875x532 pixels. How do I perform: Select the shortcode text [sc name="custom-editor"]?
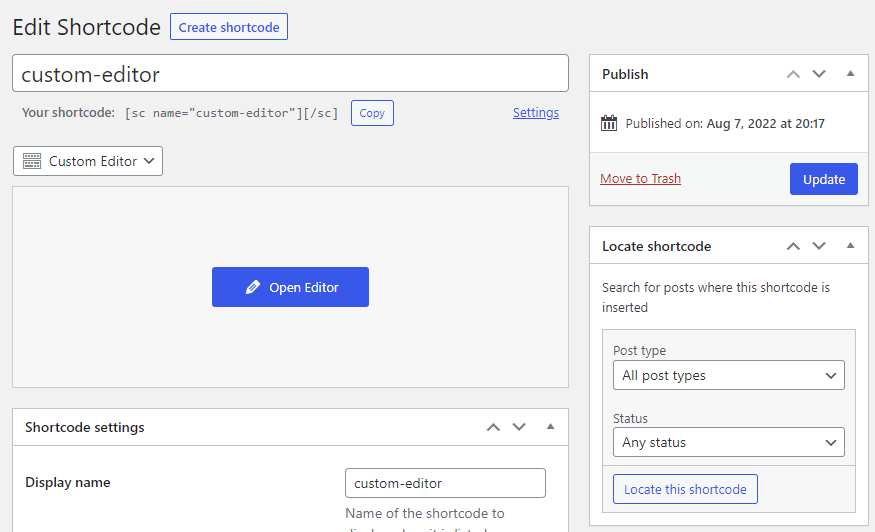232,113
